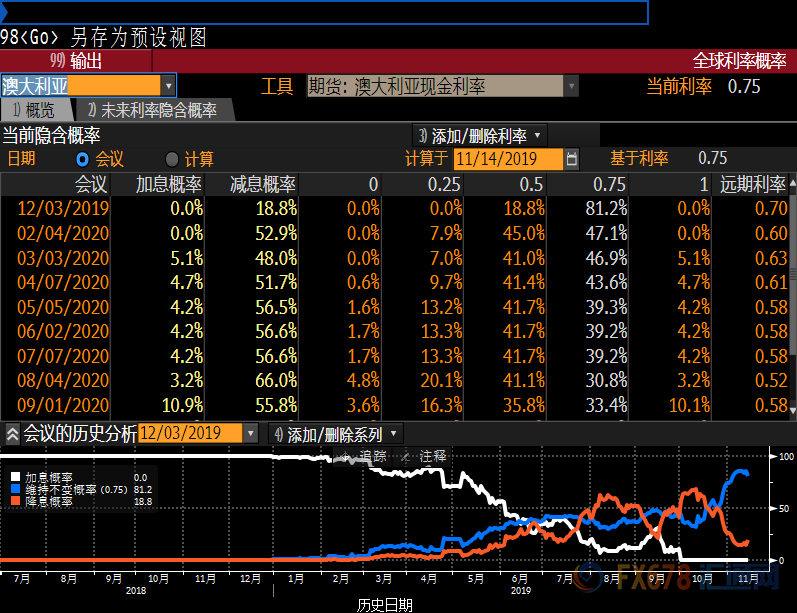Click the 66.0% cut probability for 08/04/2020
The height and width of the screenshot is (613, 797).
tap(276, 380)
